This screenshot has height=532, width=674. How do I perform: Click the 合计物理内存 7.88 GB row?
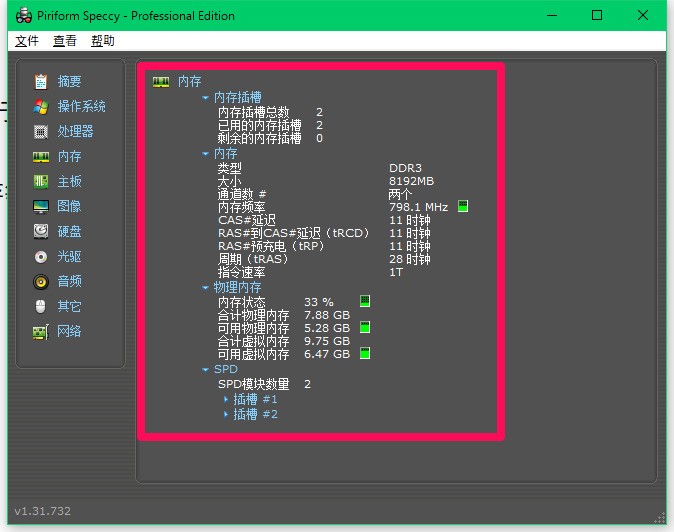pyautogui.click(x=284, y=315)
